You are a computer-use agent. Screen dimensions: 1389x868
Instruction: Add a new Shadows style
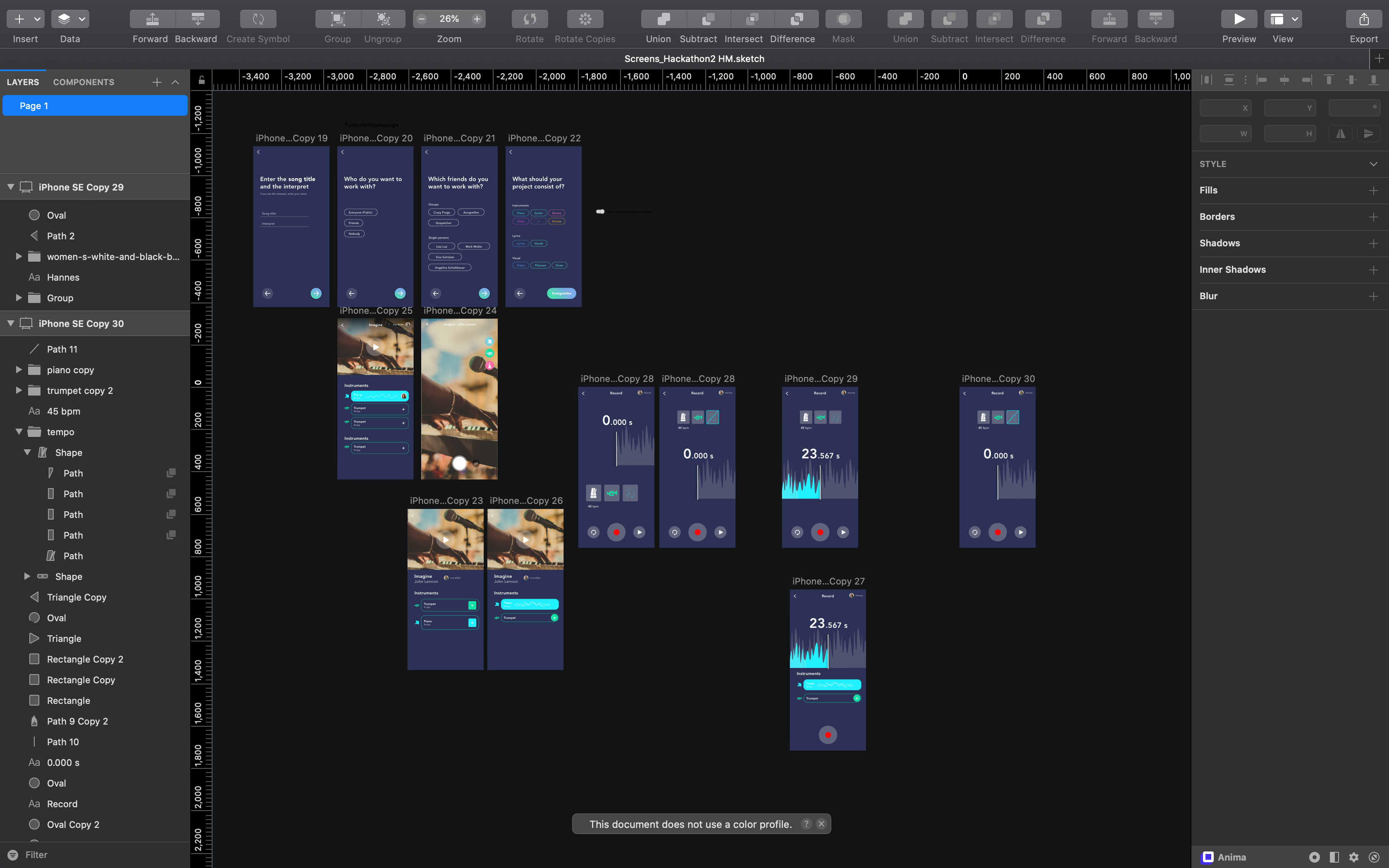[x=1373, y=243]
